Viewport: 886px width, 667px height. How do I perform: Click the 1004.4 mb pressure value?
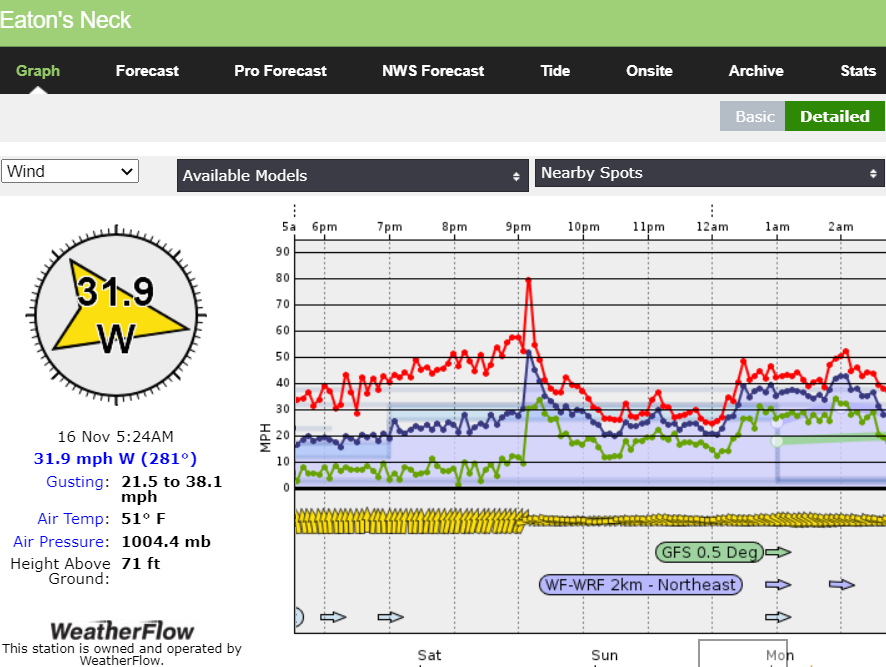click(x=166, y=542)
